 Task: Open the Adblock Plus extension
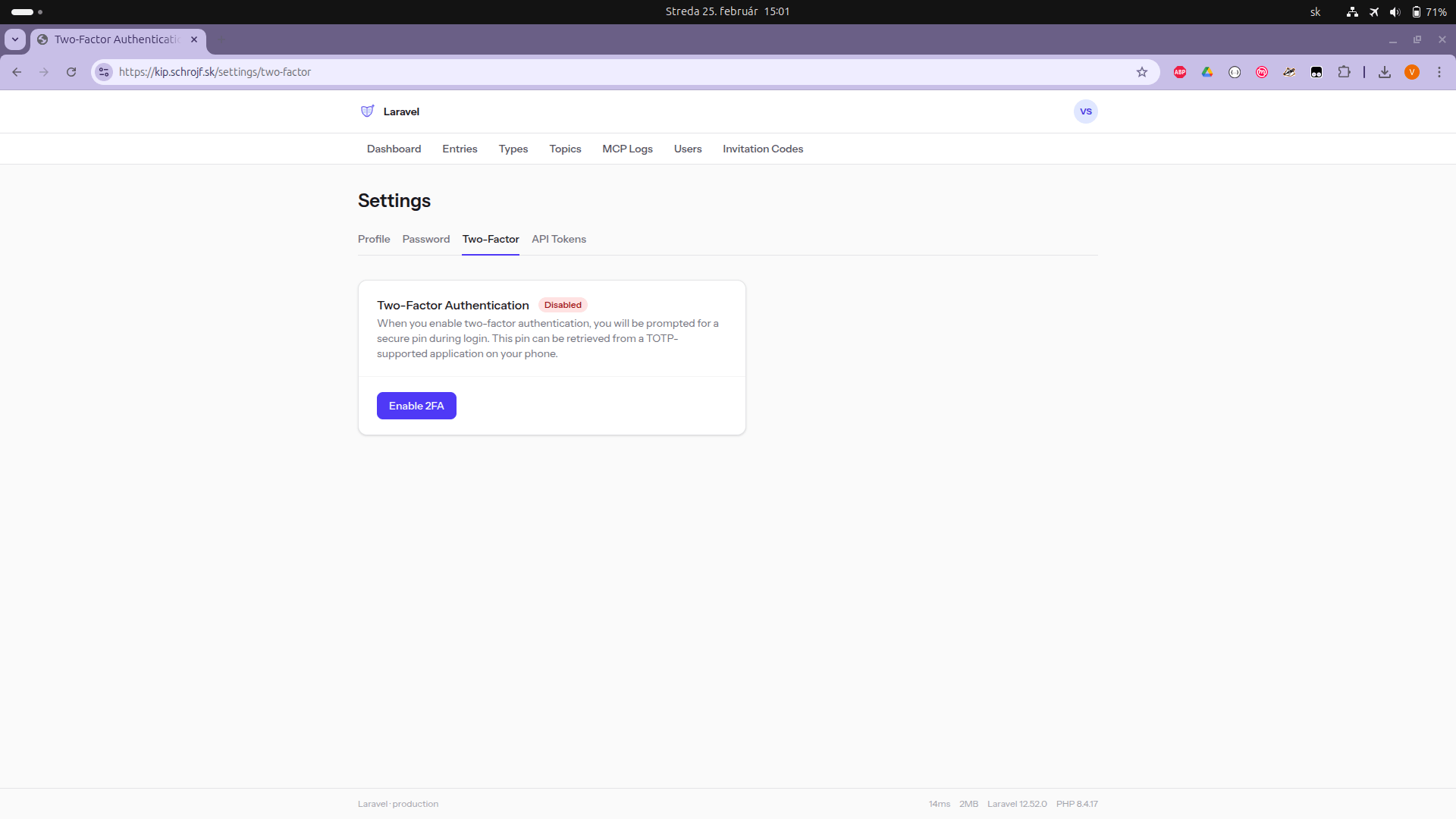click(1180, 72)
